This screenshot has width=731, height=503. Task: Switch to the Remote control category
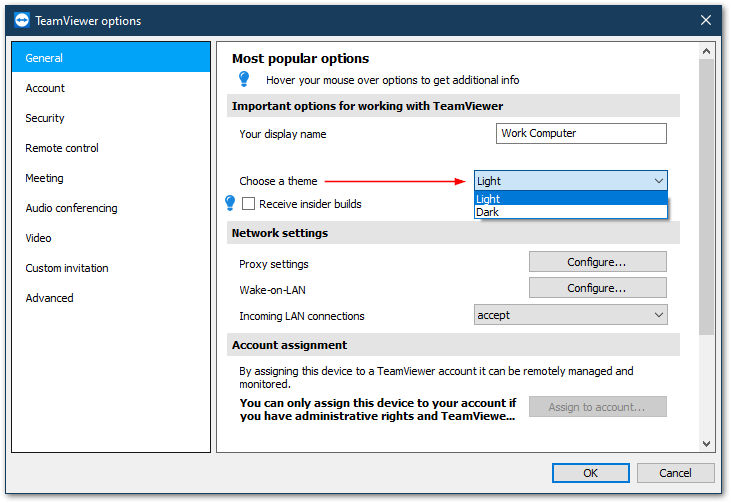point(62,148)
